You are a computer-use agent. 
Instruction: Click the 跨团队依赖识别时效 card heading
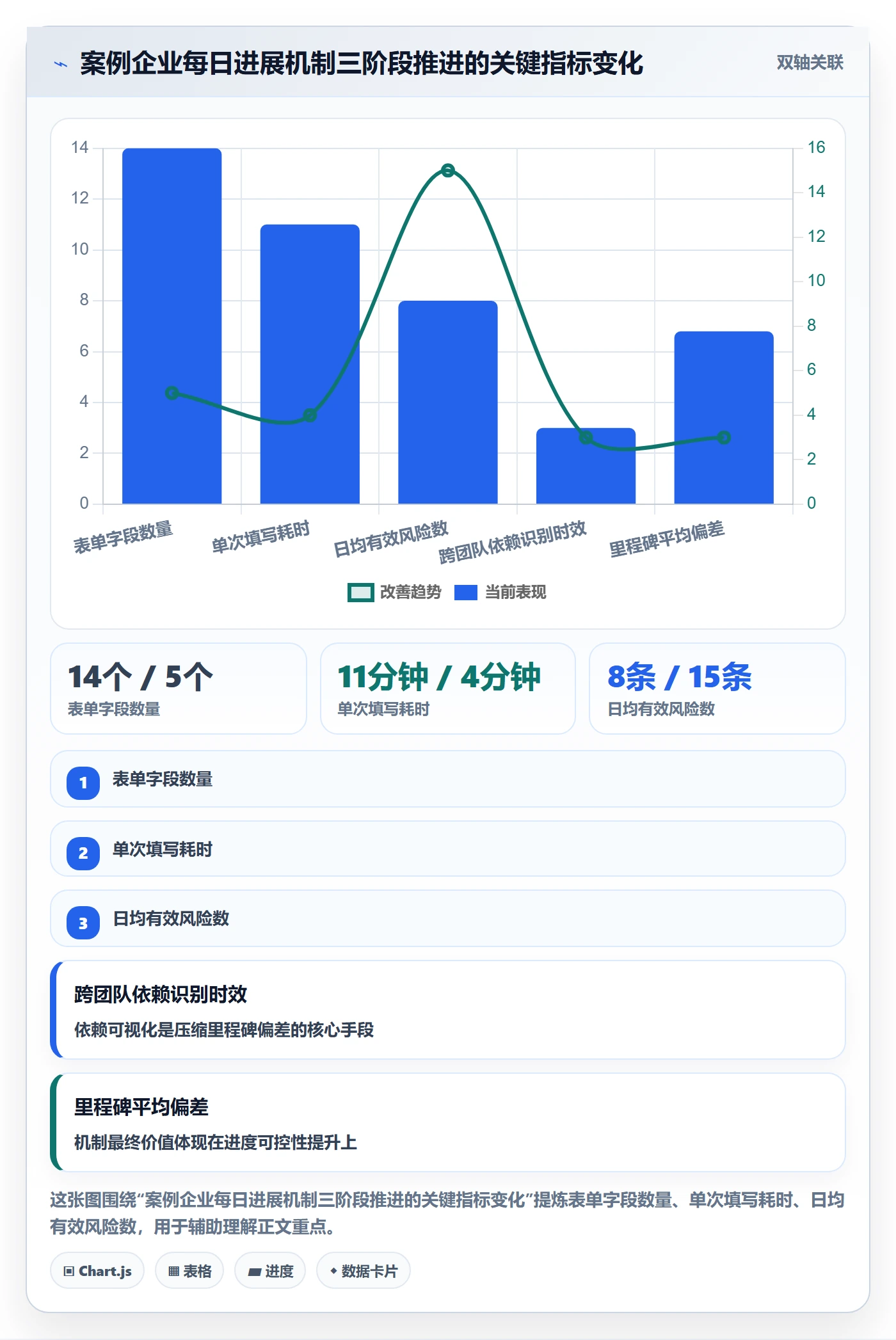tap(161, 994)
